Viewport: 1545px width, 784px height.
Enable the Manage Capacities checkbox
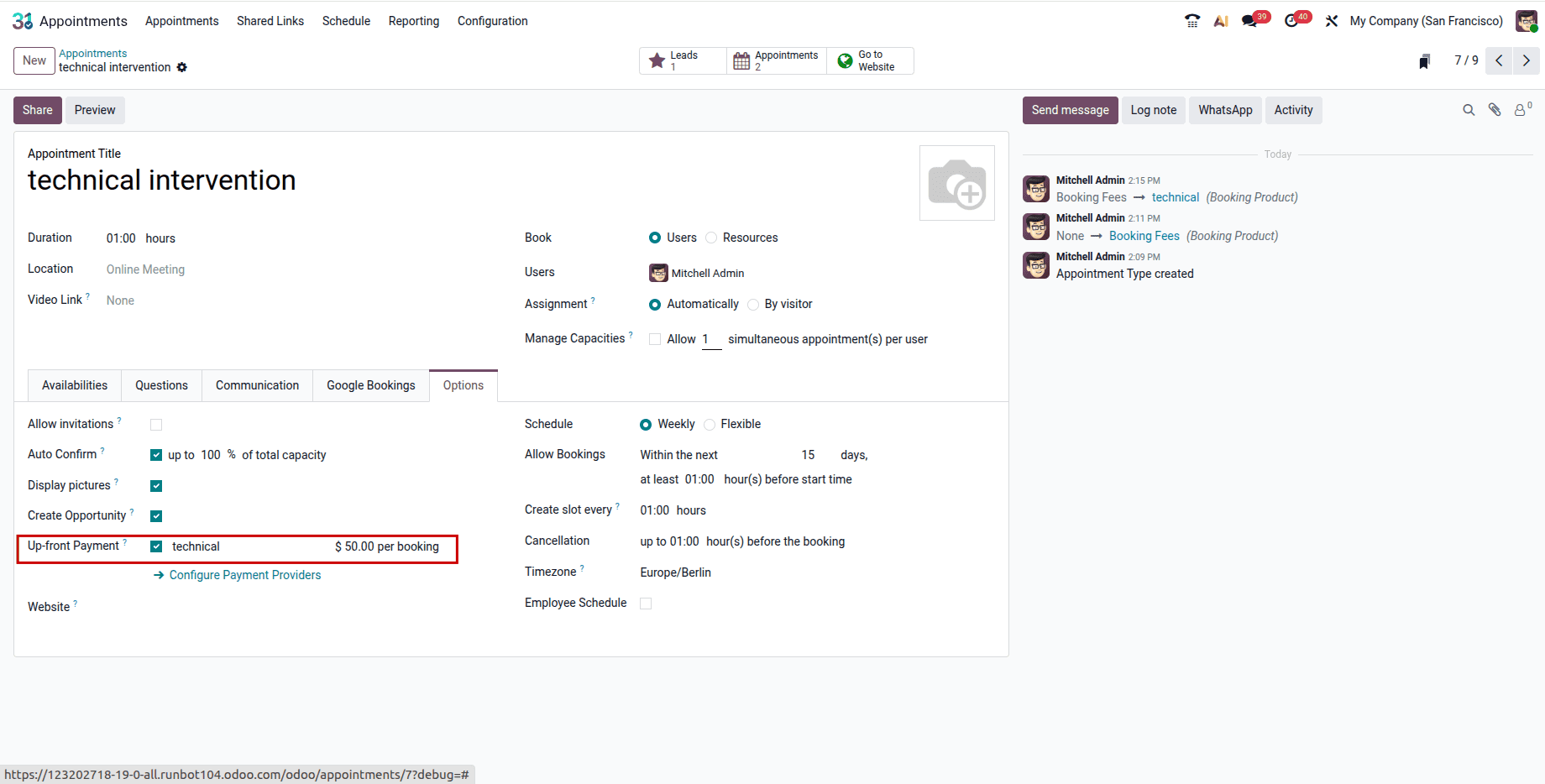[x=655, y=339]
